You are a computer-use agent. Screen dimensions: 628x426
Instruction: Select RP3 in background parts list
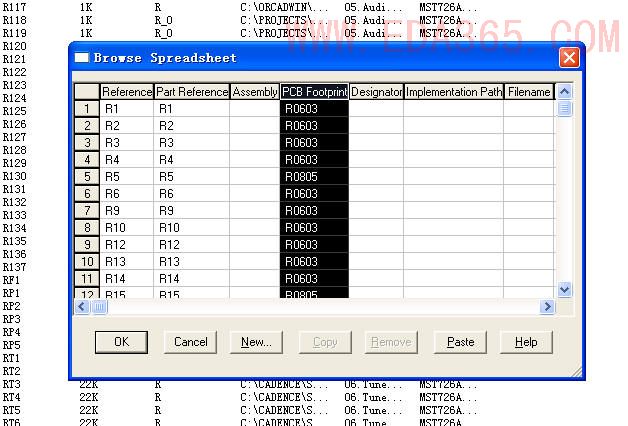(11, 319)
